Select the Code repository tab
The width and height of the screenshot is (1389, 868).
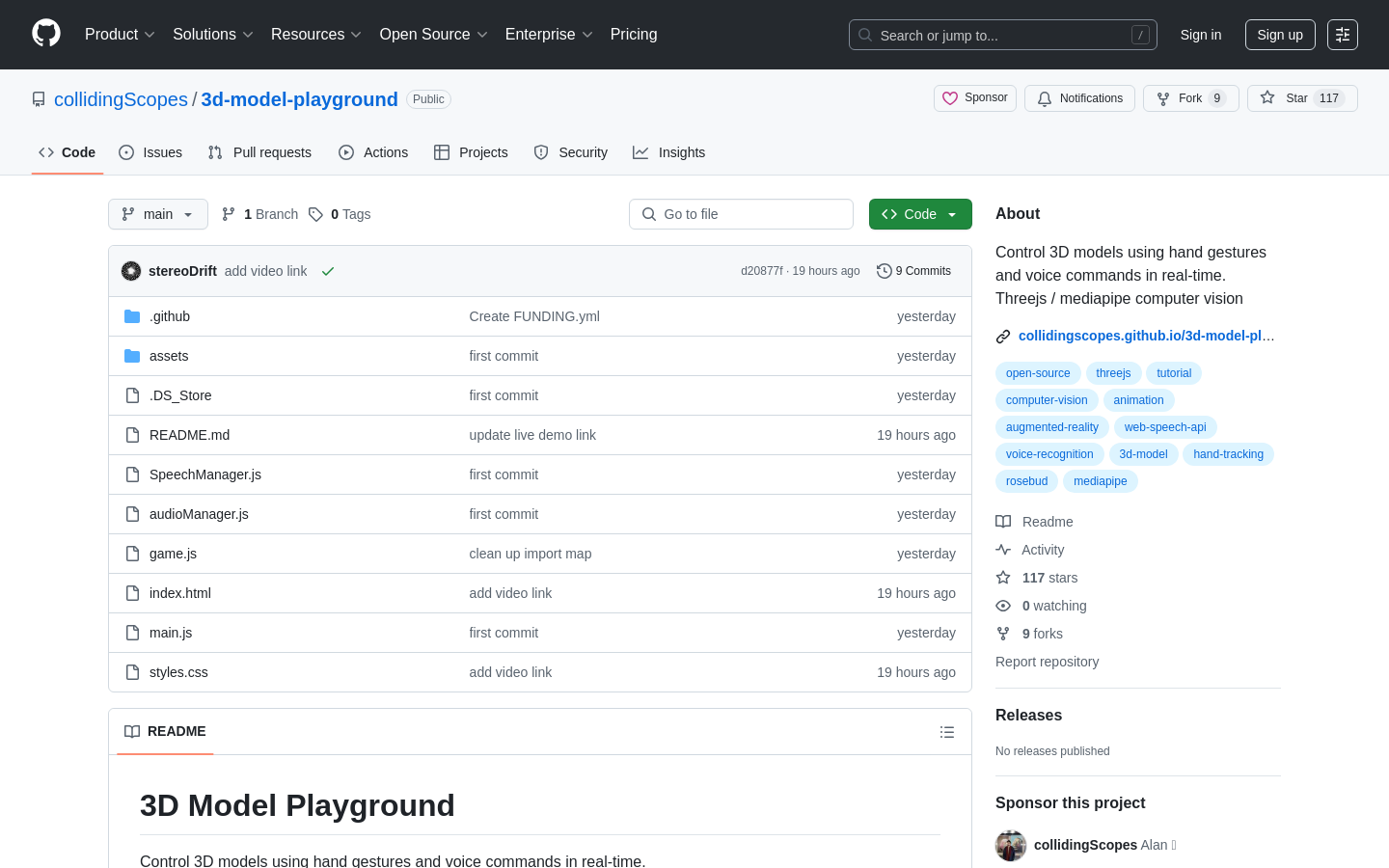(x=68, y=152)
